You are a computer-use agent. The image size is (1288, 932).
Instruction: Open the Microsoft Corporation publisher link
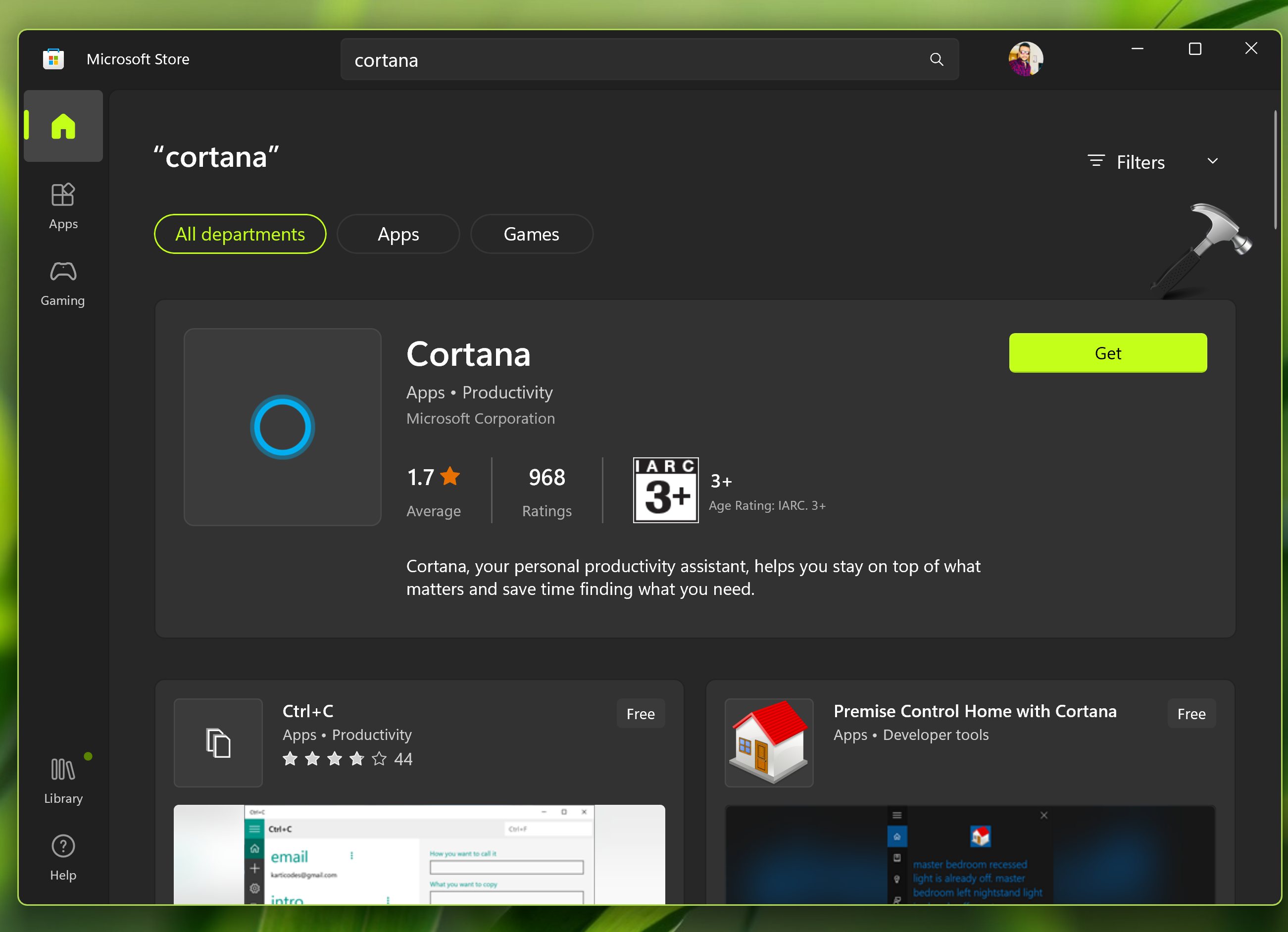pos(481,419)
